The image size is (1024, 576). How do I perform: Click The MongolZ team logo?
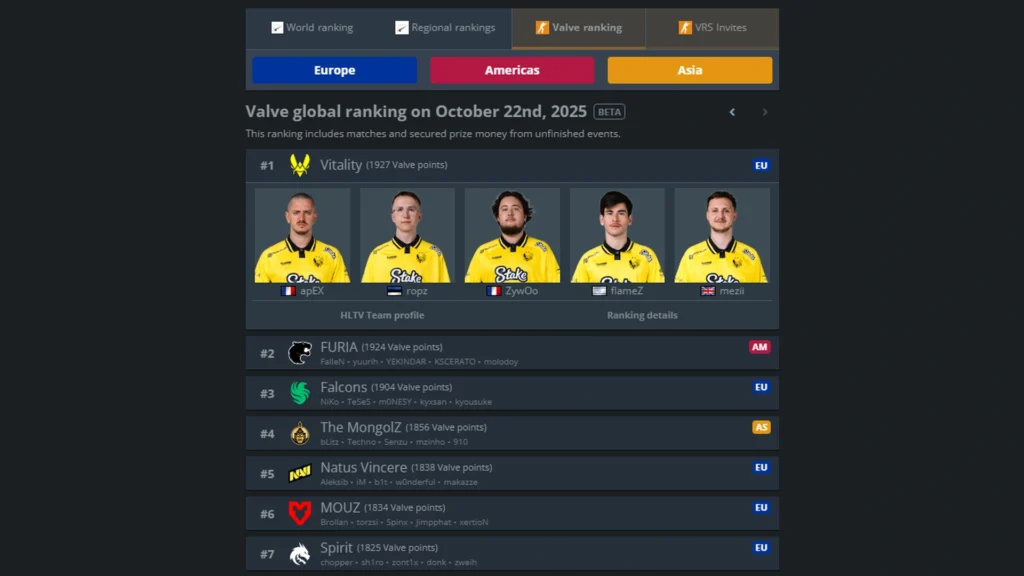click(x=300, y=434)
